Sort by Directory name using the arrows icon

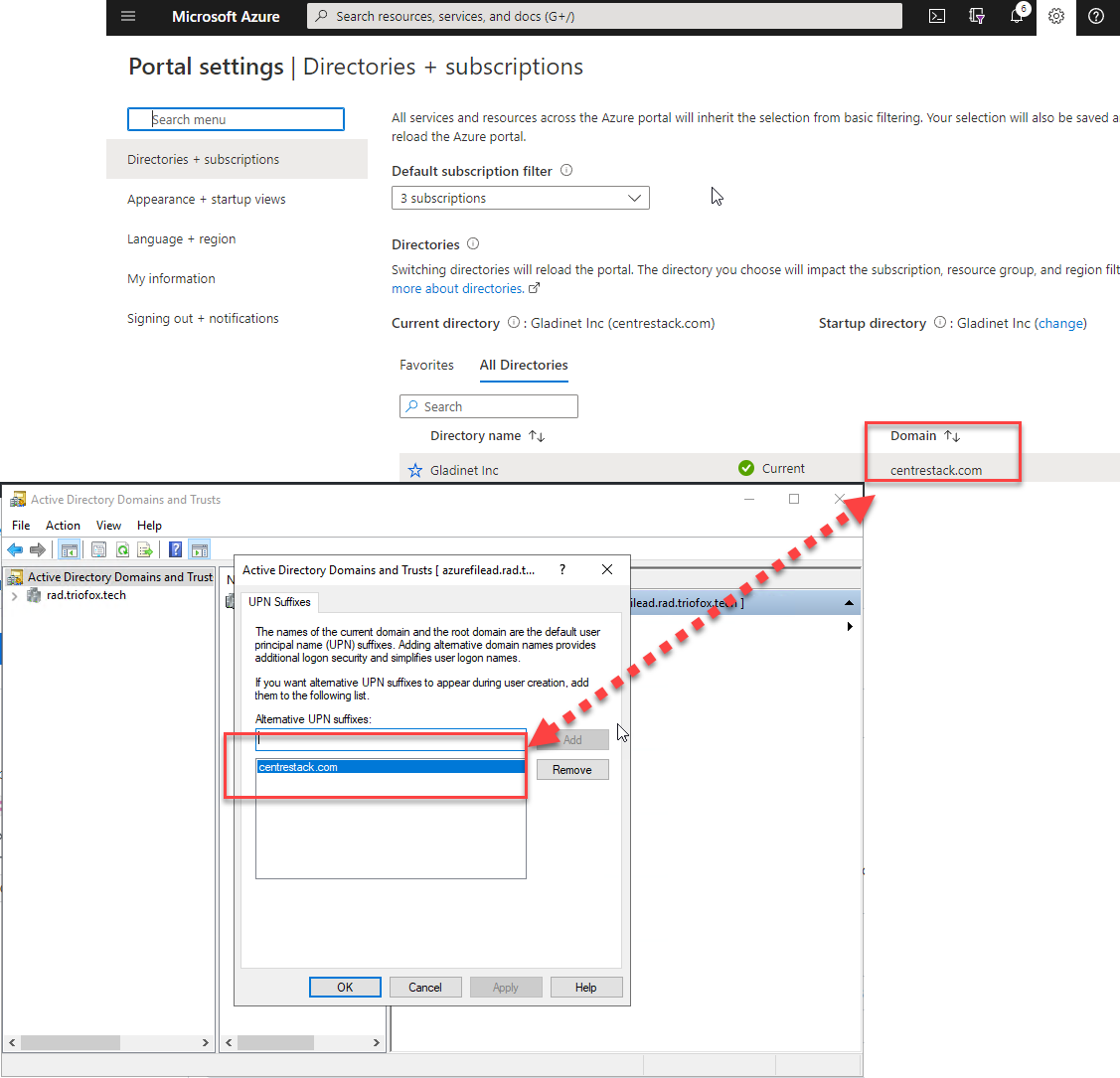pyautogui.click(x=537, y=435)
